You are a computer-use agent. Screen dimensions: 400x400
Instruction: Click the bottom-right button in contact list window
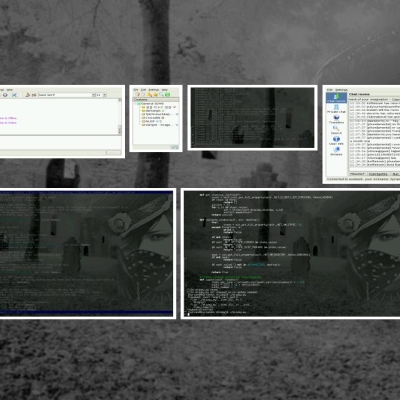click(x=174, y=147)
